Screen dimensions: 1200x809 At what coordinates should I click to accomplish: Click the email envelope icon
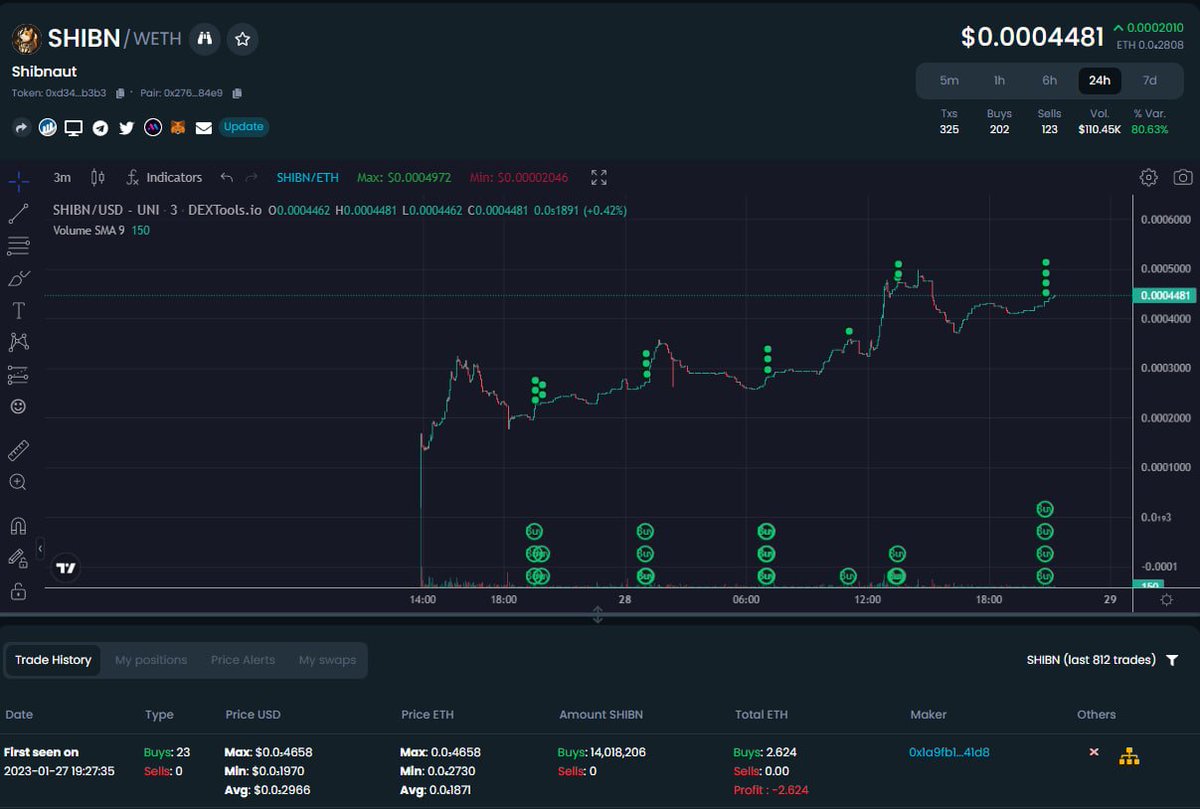[x=204, y=127]
